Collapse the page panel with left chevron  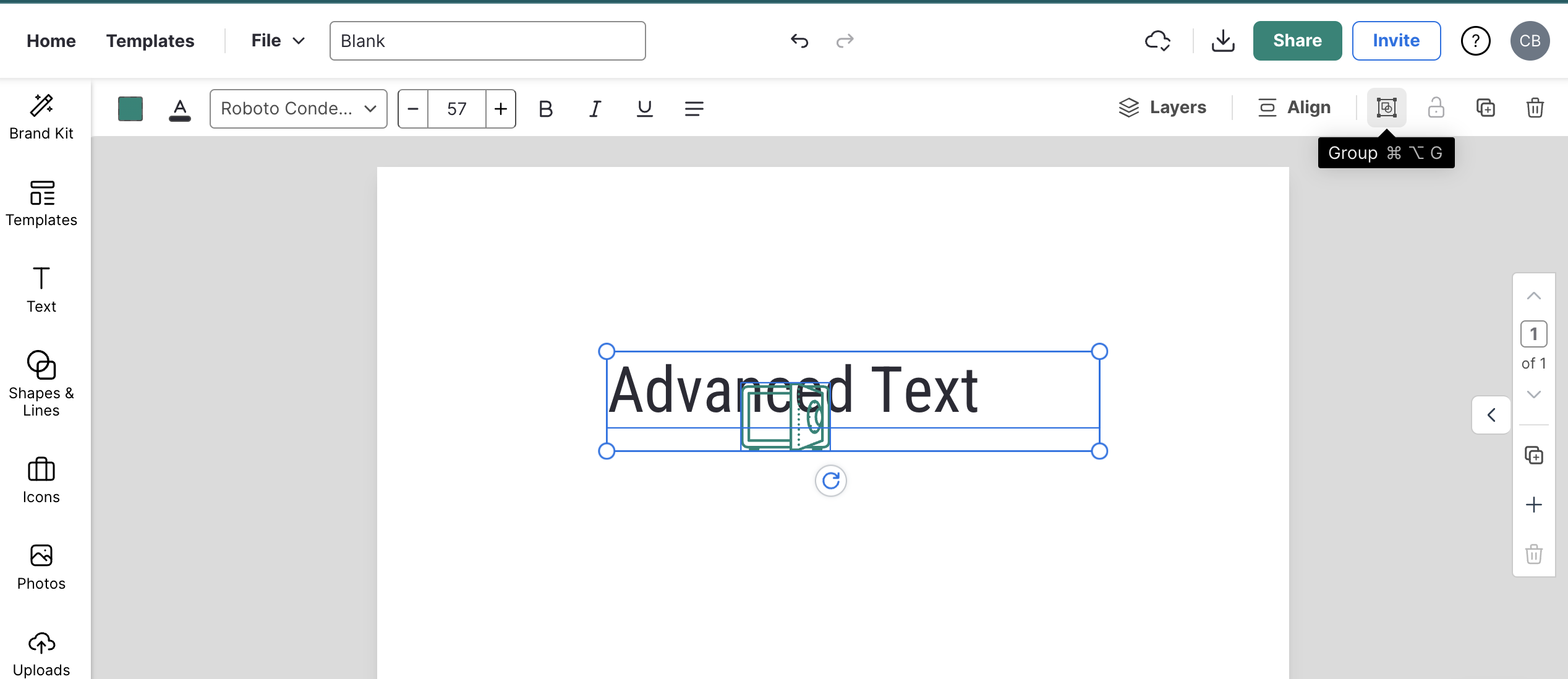click(1491, 415)
